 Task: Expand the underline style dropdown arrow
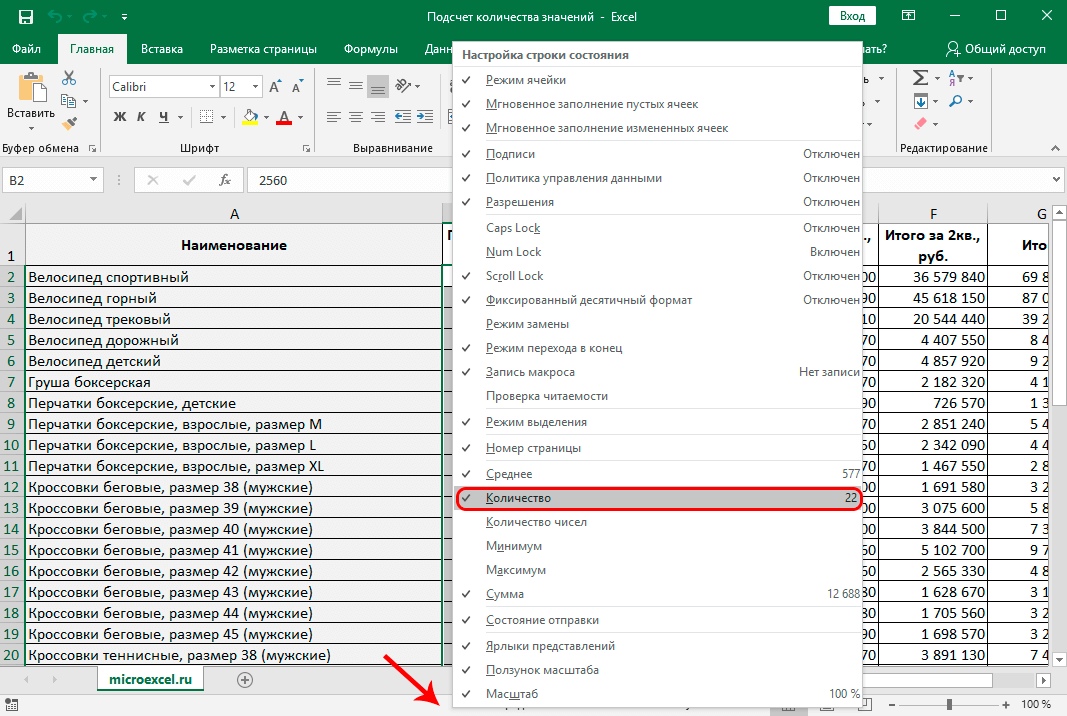180,118
